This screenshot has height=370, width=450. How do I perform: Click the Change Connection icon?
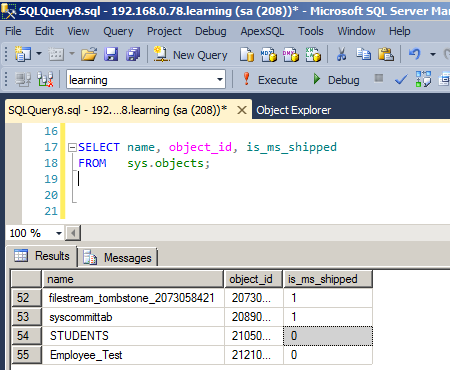point(45,80)
